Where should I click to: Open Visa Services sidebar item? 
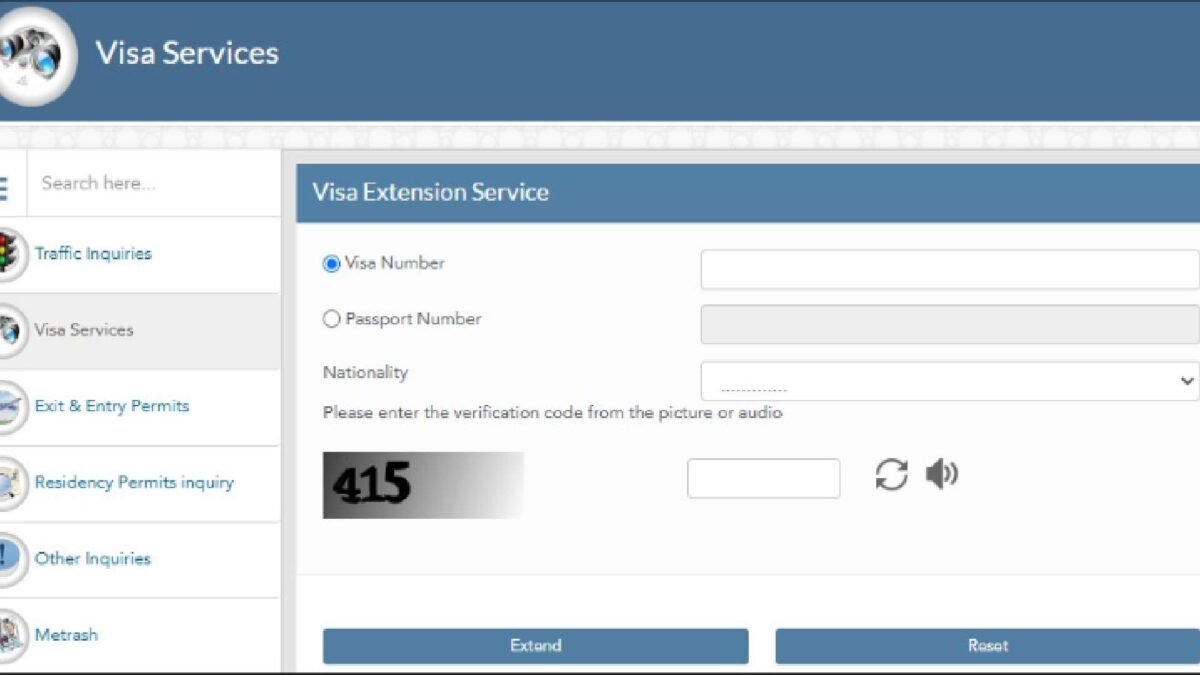(x=84, y=330)
